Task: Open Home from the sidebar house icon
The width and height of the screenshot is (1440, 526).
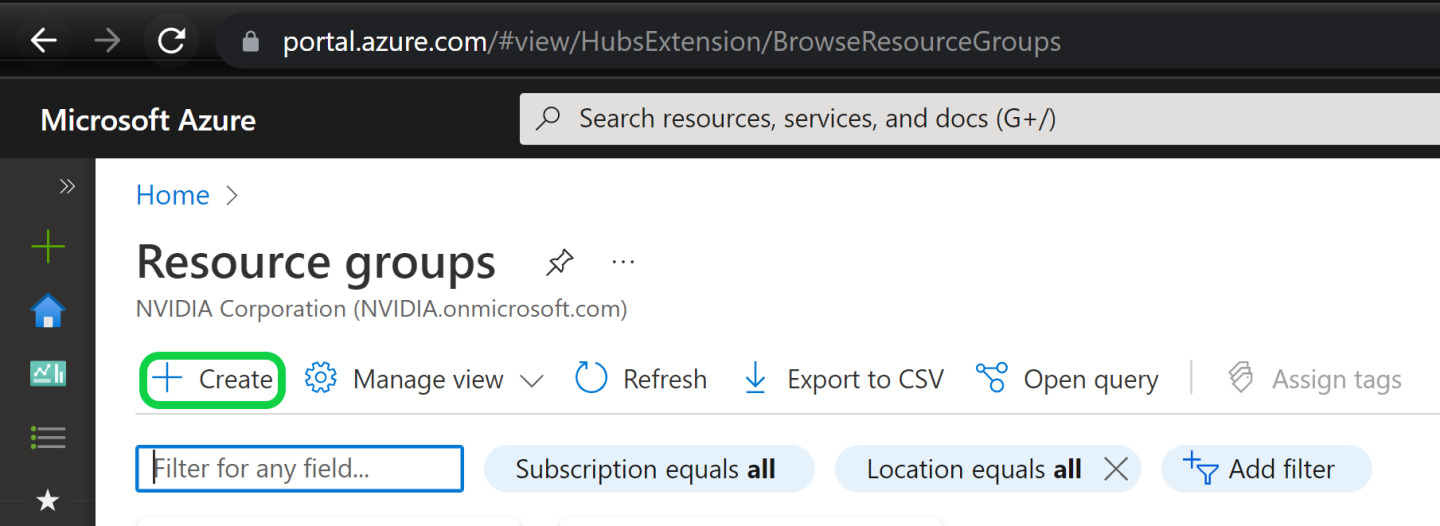Action: [x=48, y=311]
